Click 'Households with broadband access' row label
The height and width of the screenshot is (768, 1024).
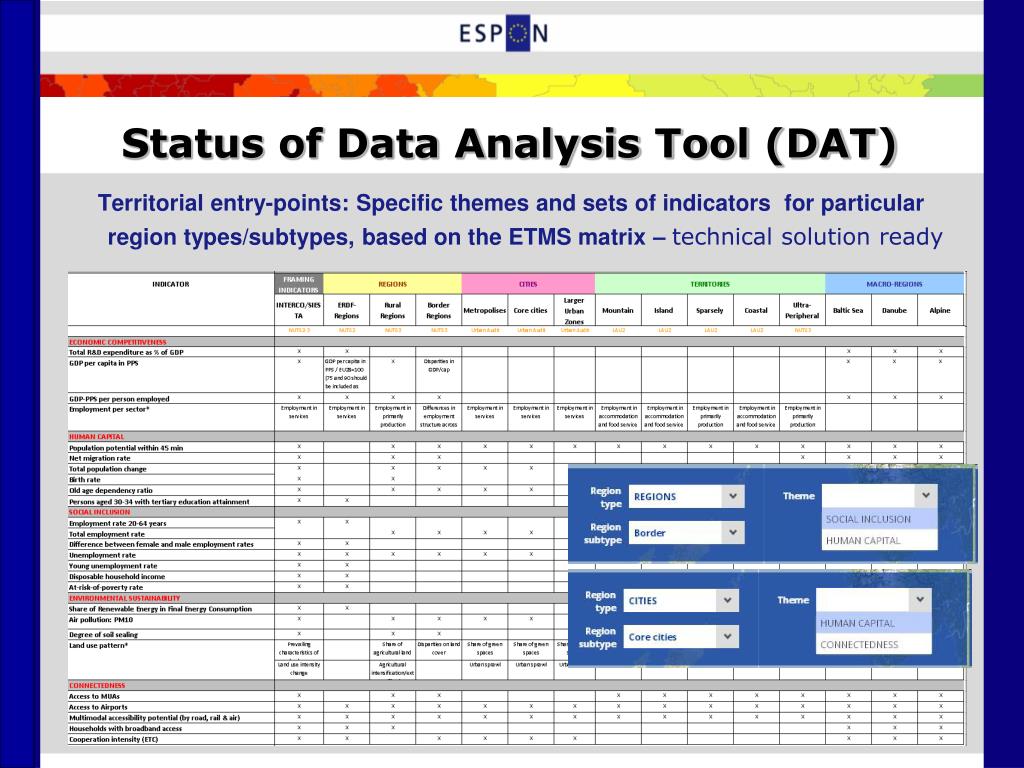click(x=125, y=728)
